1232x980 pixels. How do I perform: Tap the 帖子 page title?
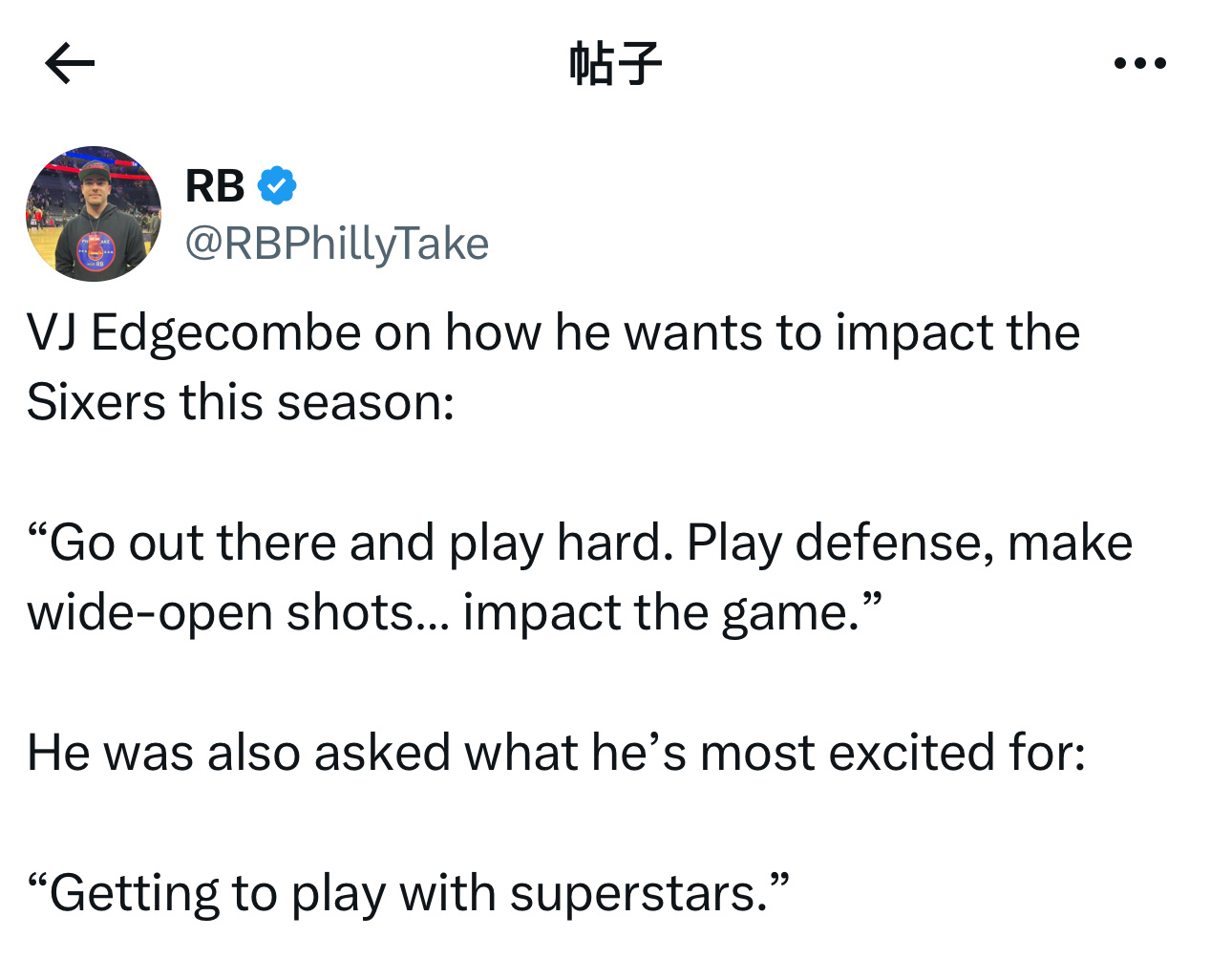[x=615, y=64]
